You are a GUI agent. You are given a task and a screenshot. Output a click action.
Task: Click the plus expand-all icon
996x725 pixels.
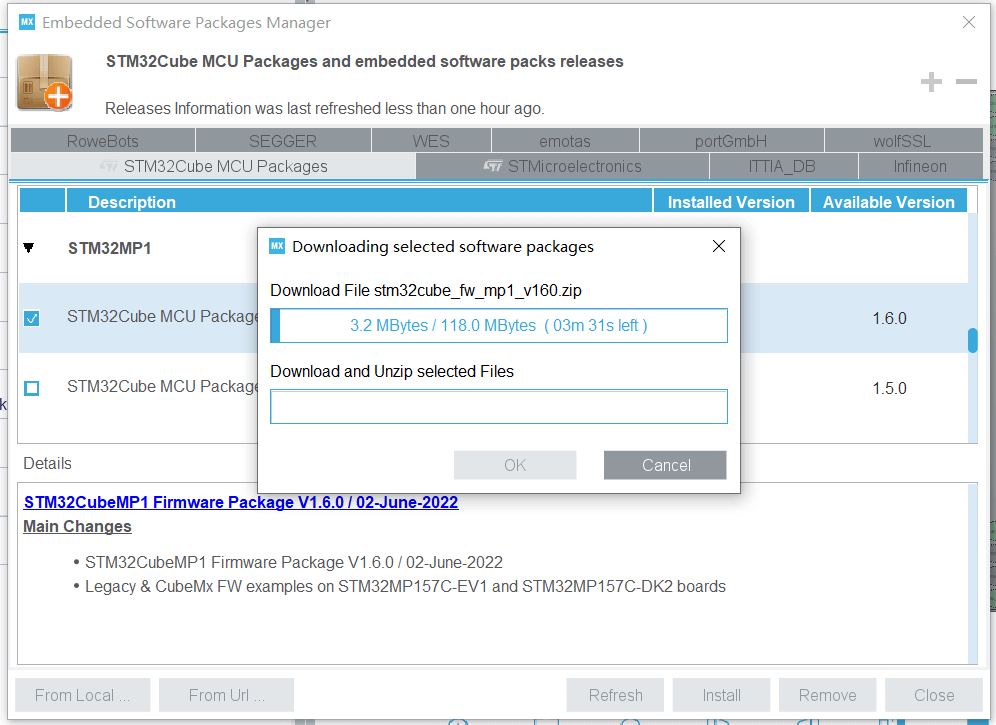point(931,81)
